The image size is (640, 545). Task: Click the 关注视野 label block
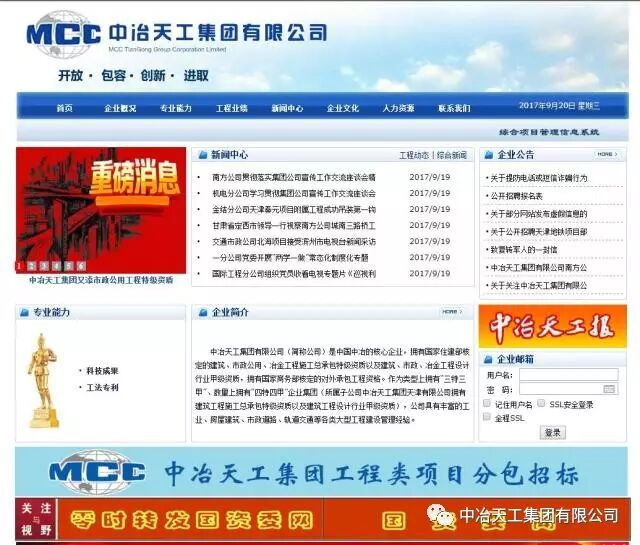(x=36, y=518)
